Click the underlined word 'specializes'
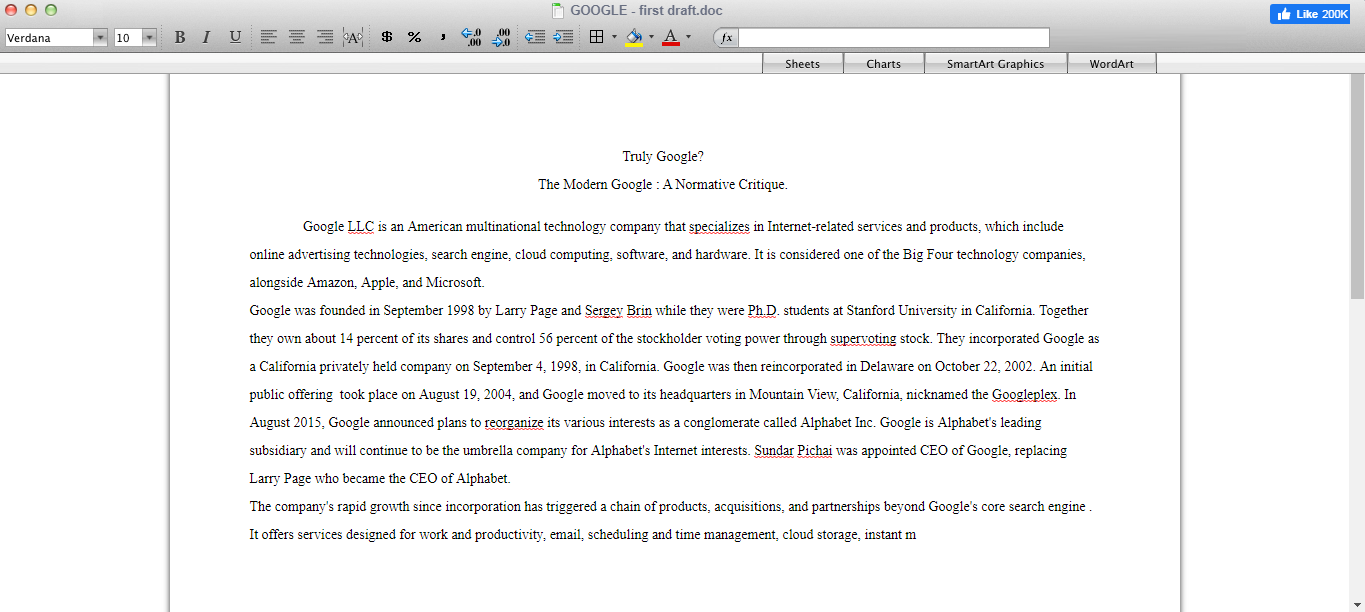 click(x=719, y=226)
